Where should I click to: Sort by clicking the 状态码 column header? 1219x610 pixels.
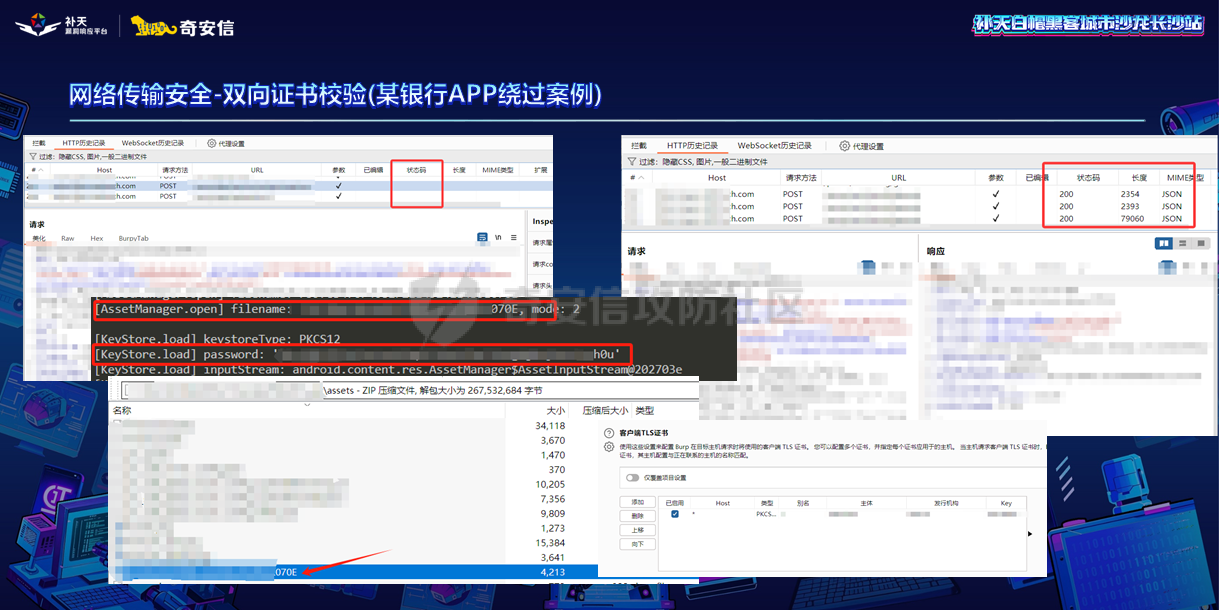click(x=415, y=169)
